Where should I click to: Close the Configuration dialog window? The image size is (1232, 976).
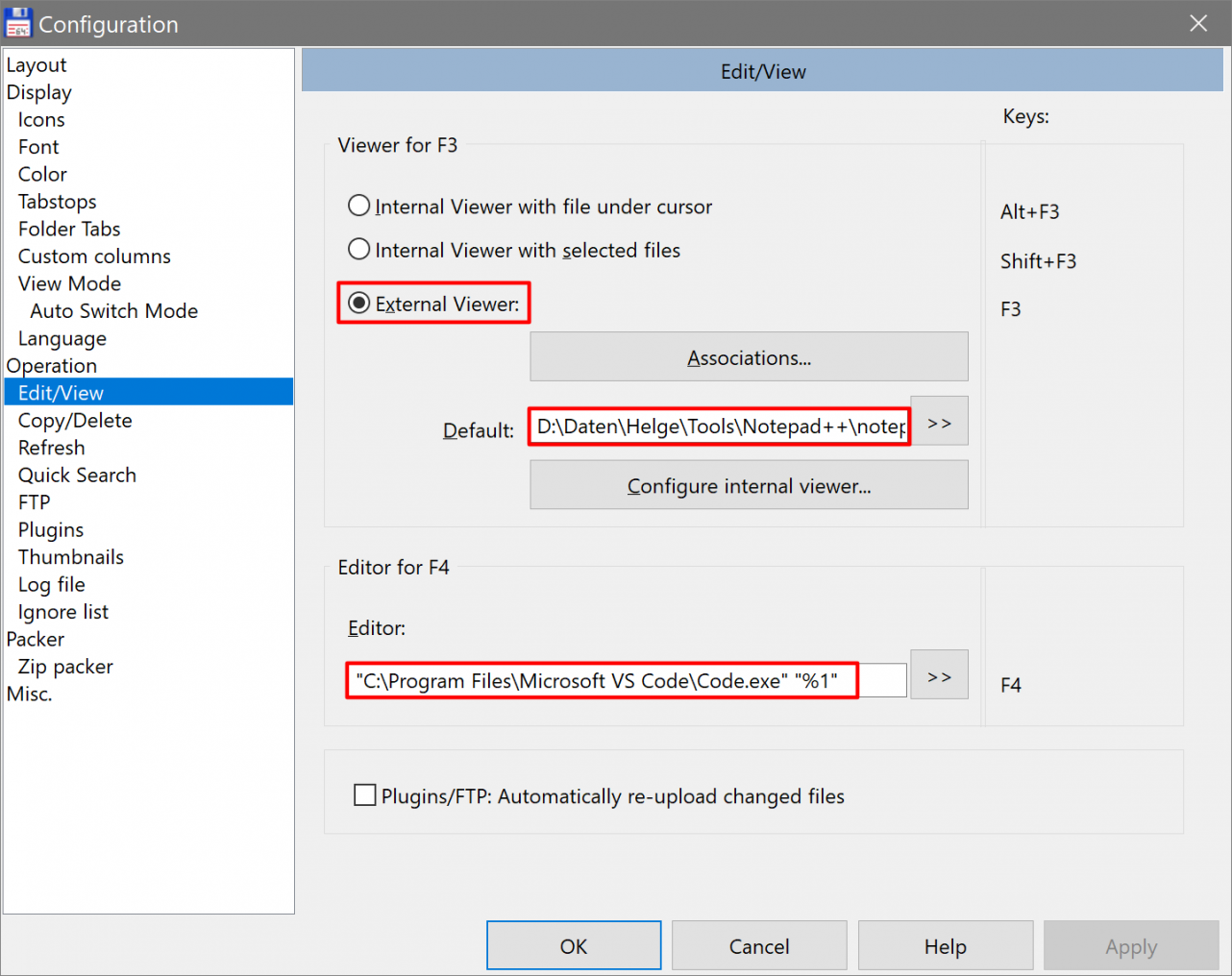coord(1197,23)
